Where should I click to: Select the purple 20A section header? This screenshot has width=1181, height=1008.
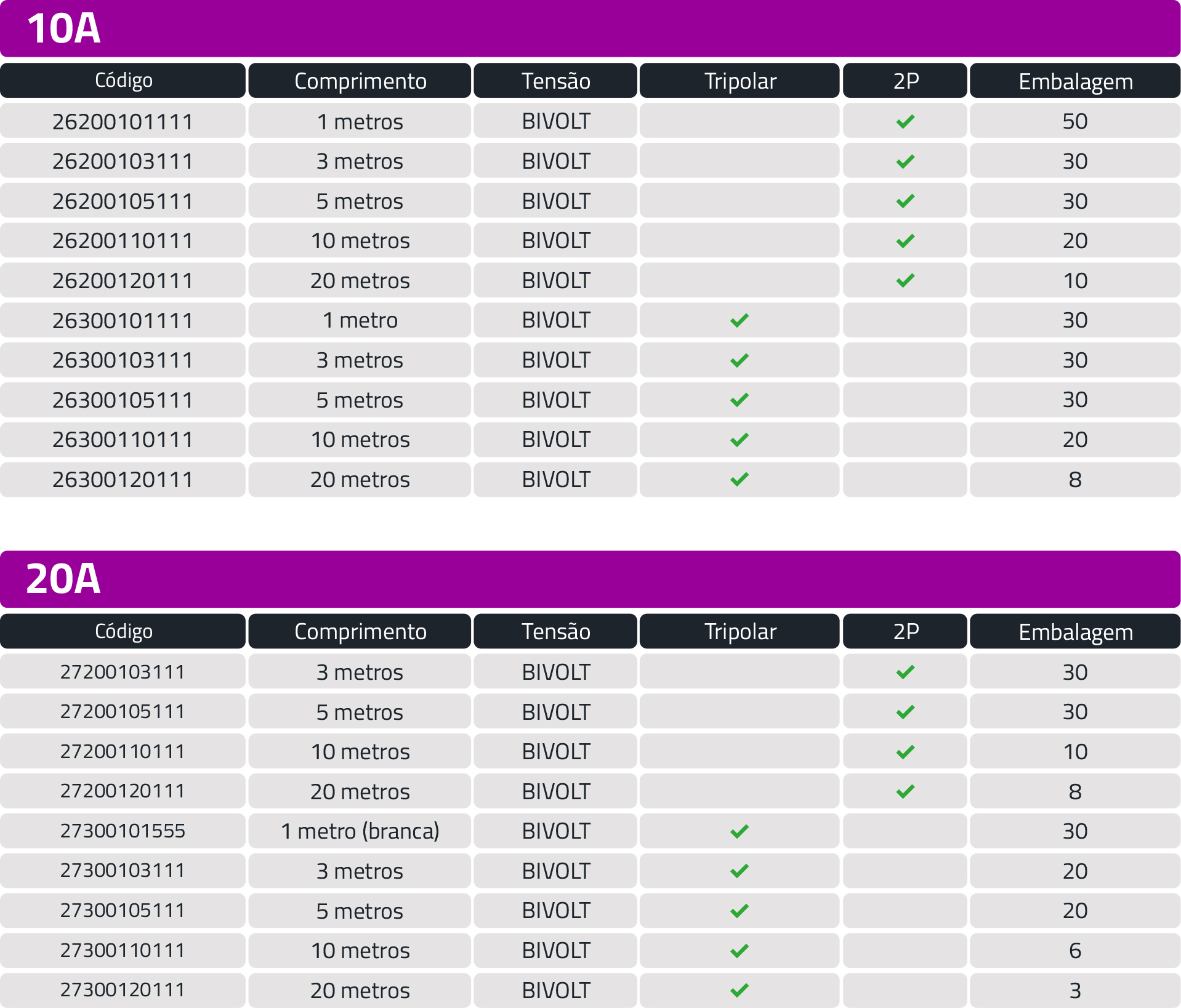(x=590, y=579)
